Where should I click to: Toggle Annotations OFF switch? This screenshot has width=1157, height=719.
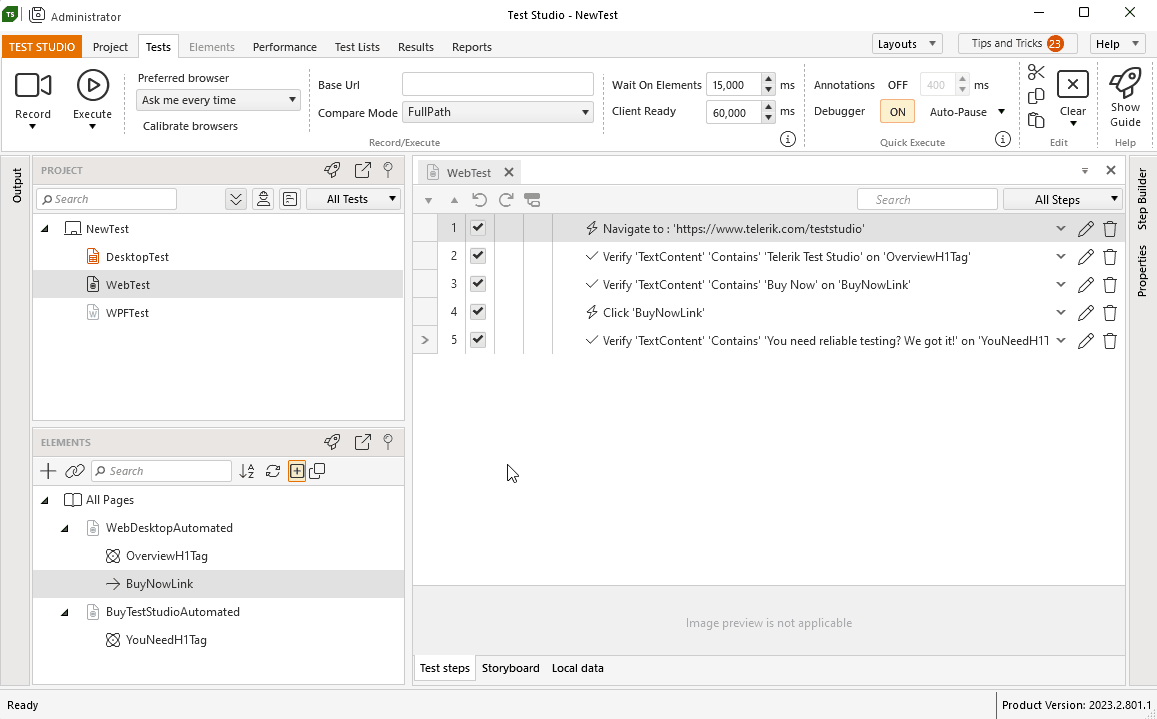(x=897, y=85)
